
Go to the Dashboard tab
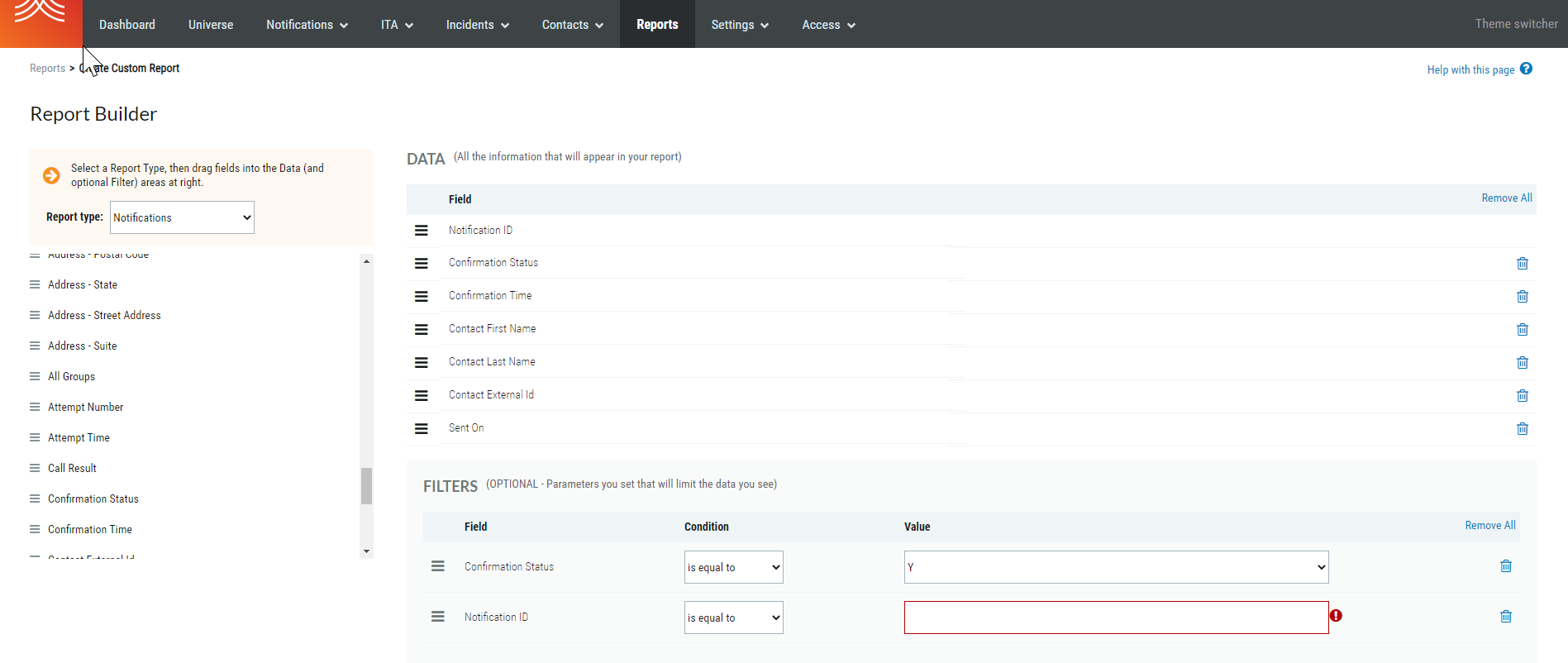(127, 25)
